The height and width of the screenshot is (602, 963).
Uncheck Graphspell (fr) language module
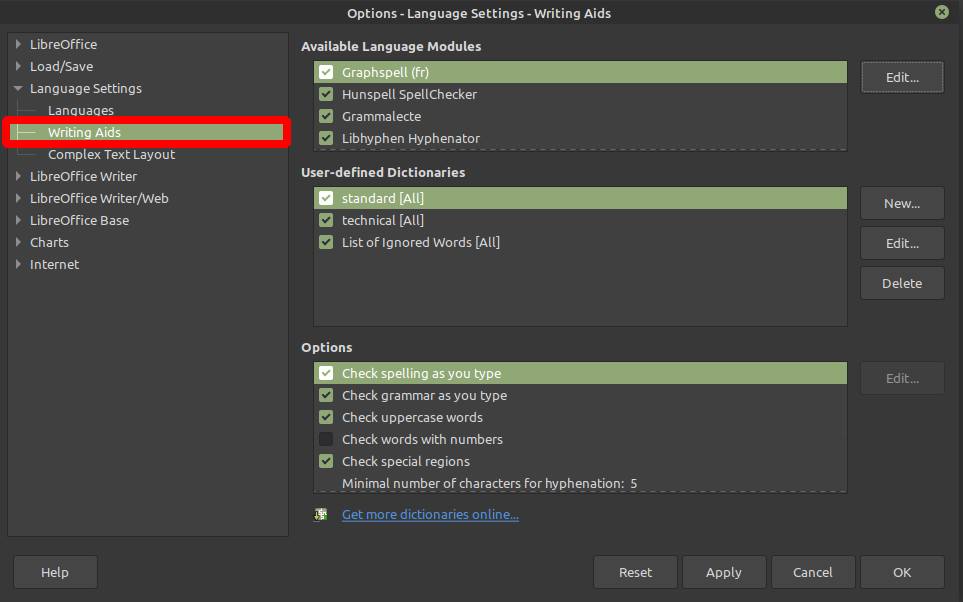point(326,73)
